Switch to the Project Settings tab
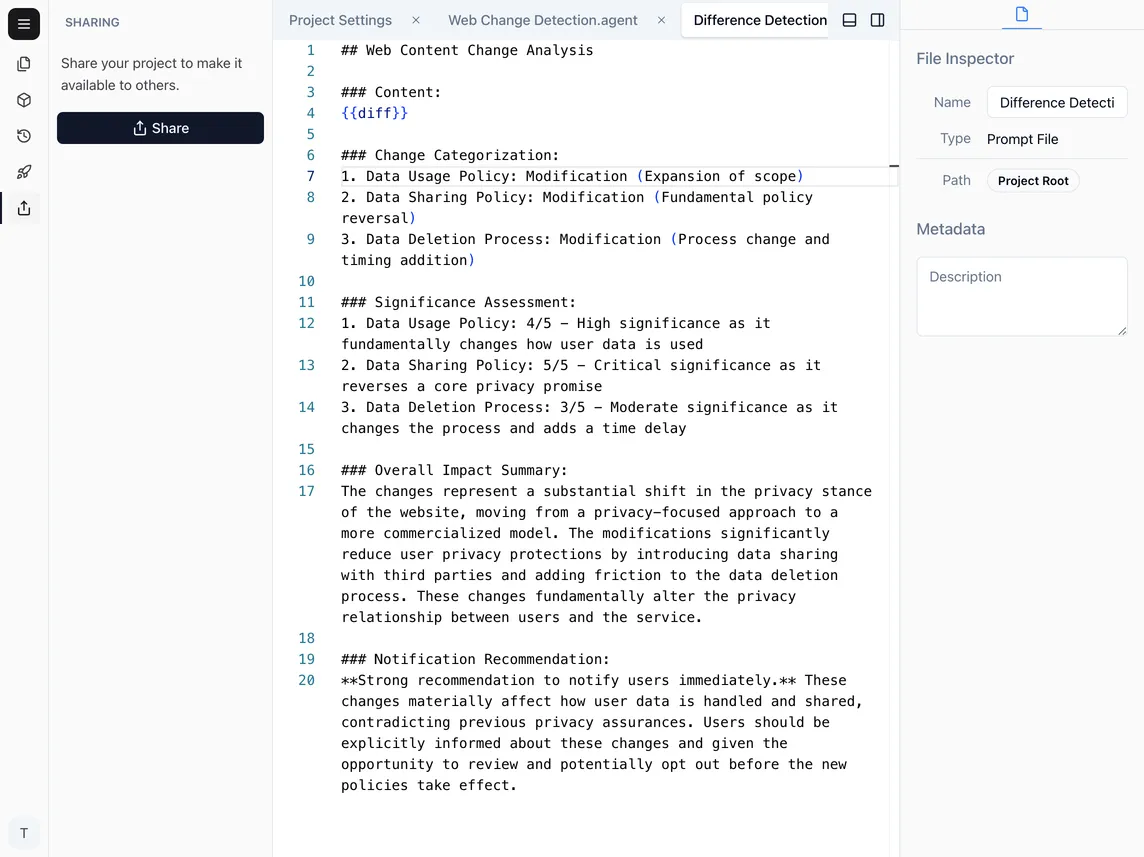Screen dimensions: 1144x857 pyautogui.click(x=340, y=19)
